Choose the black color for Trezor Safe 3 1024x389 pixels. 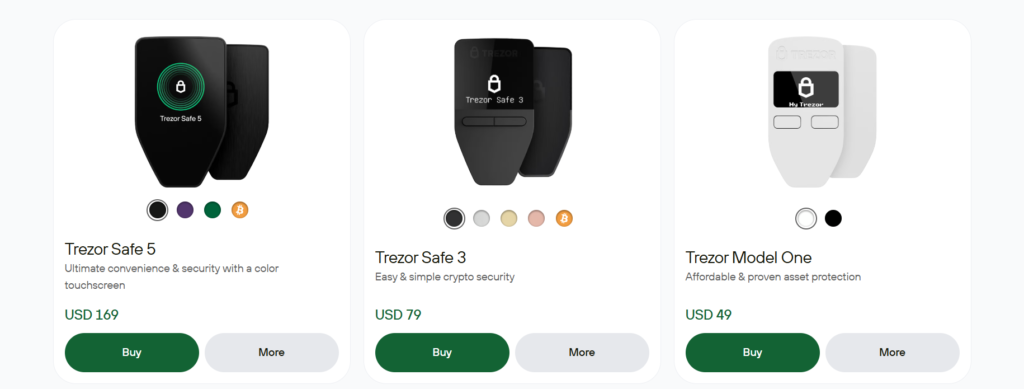coord(454,218)
